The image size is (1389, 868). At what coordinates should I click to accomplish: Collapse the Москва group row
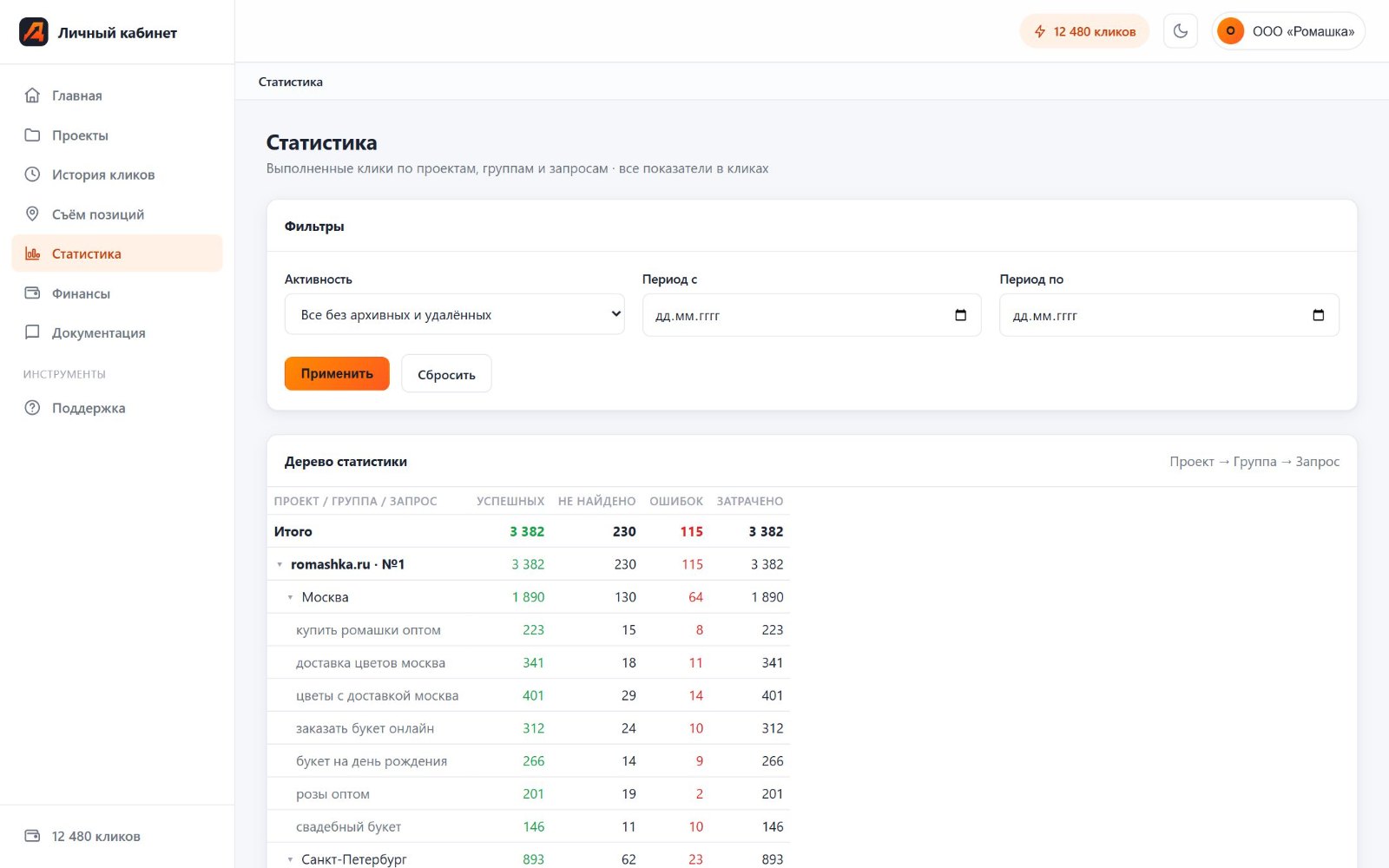[290, 598]
